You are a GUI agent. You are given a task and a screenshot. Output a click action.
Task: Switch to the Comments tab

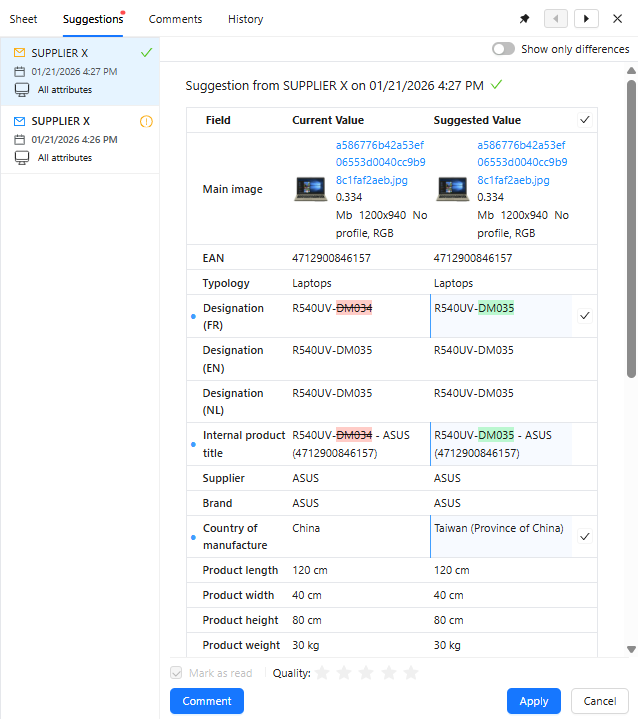point(175,19)
